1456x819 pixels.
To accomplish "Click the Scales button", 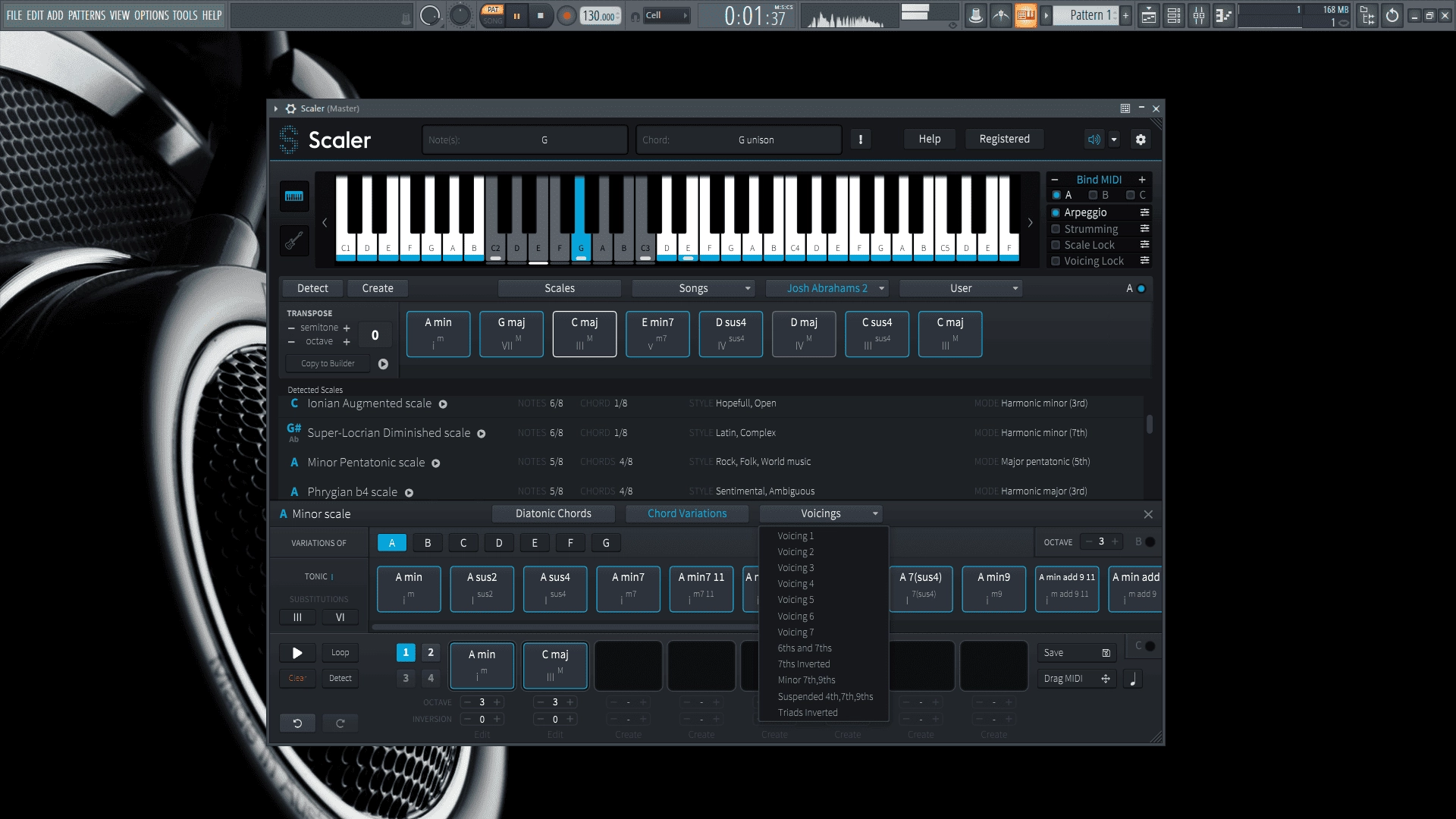I will point(560,288).
